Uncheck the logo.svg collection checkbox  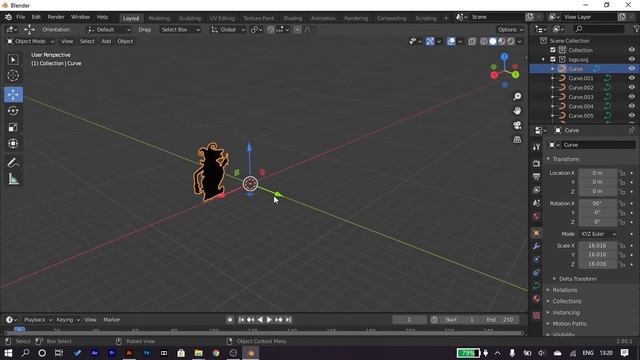tap(553, 60)
